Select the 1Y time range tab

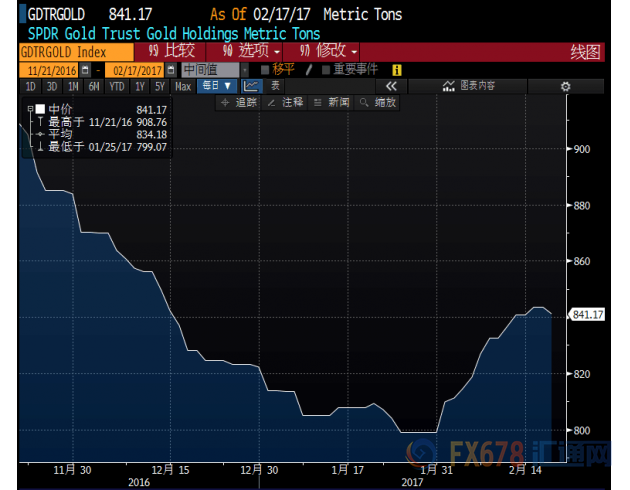(140, 86)
